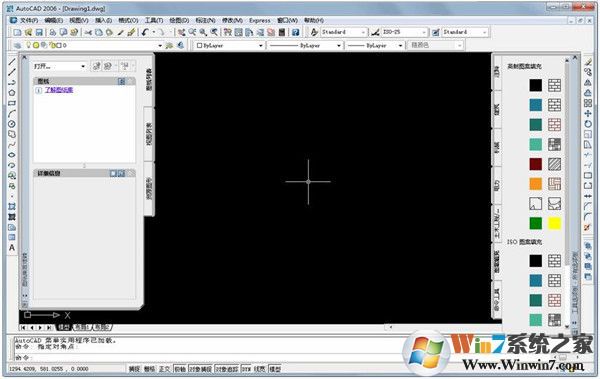Screen dimensions: 600x379
Task: Toggle 极轴 polar tracking in status bar
Action: (180, 369)
